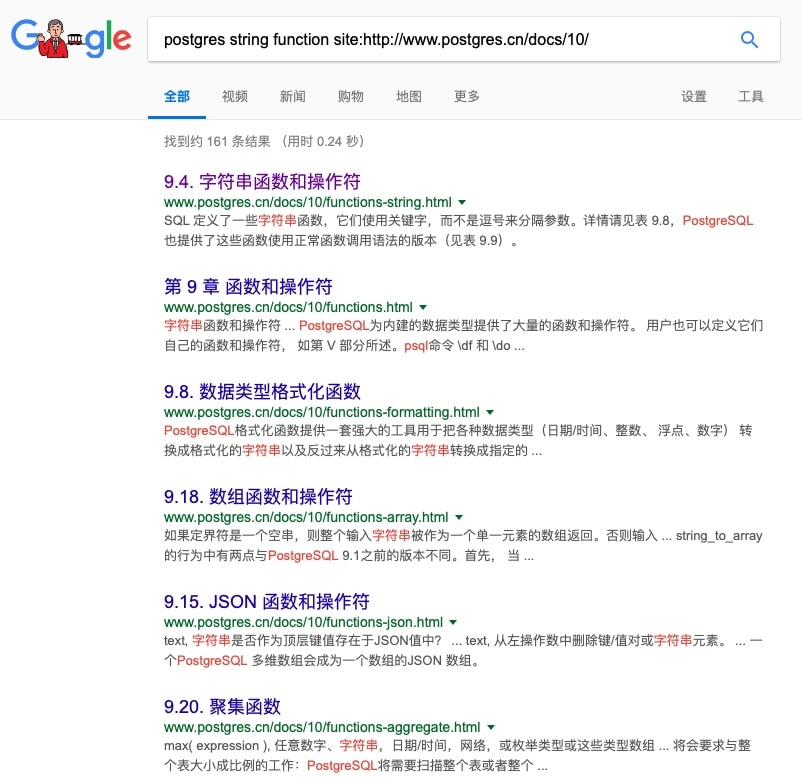Open result 9.18. 数组函数和操作符
Viewport: 802px width, 784px height.
[258, 497]
